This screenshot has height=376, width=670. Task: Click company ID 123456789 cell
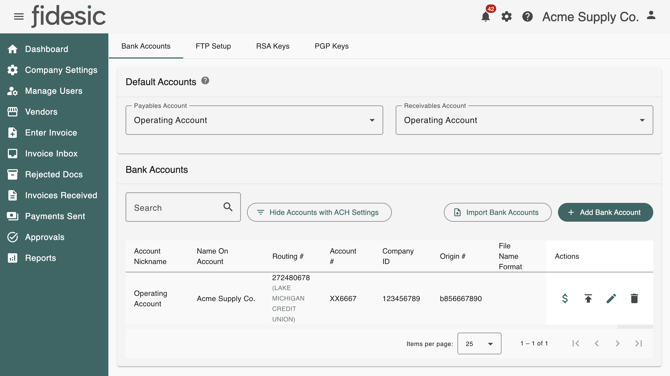click(x=401, y=299)
